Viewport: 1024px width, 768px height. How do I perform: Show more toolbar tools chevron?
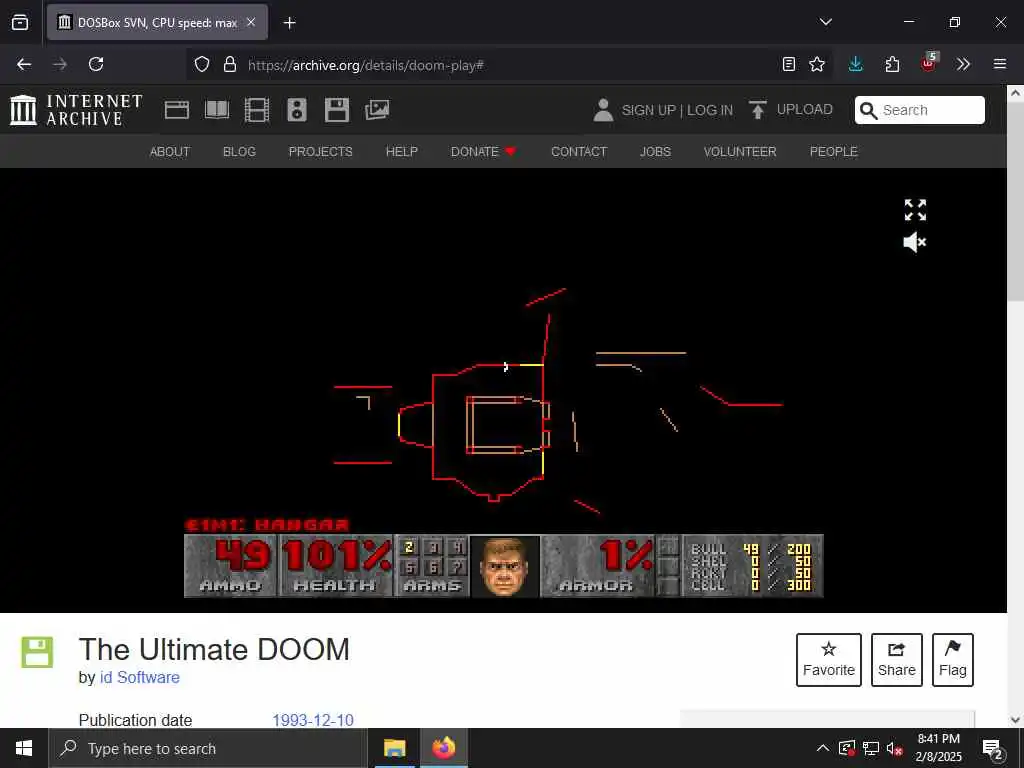963,64
